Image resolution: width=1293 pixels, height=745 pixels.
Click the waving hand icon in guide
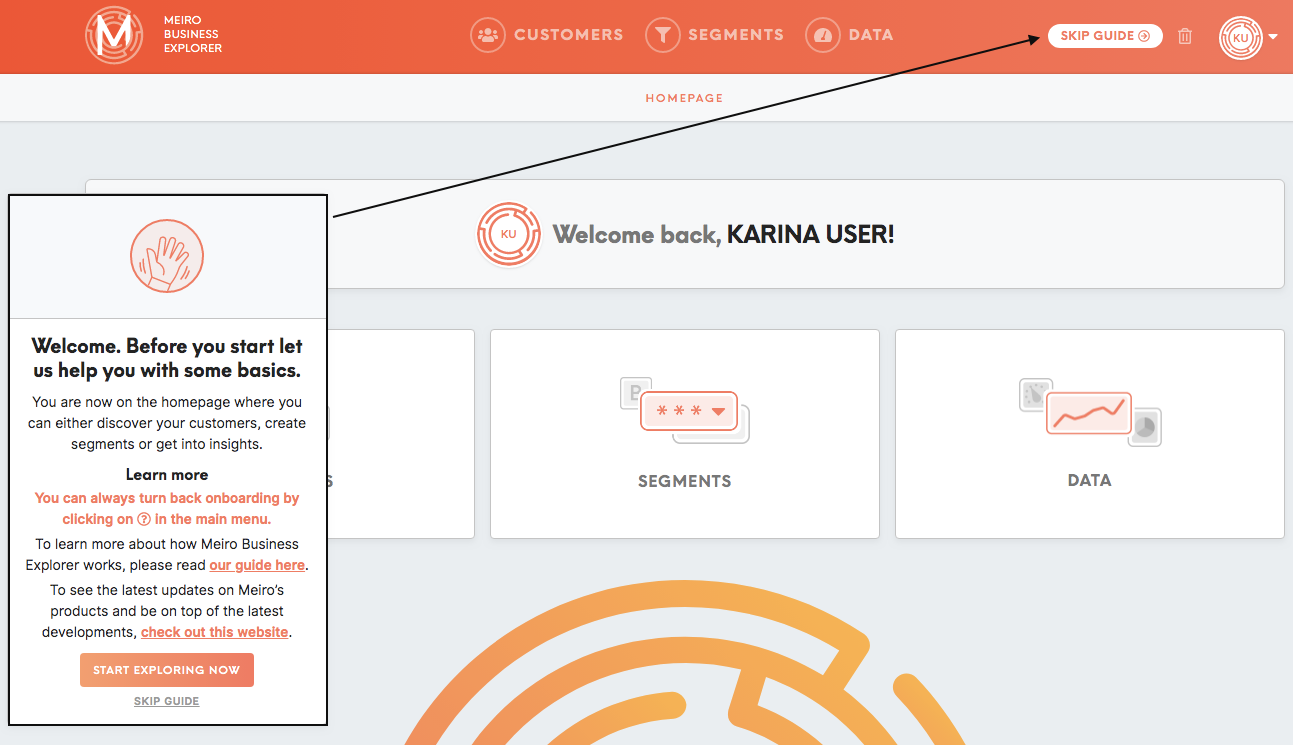(x=167, y=256)
